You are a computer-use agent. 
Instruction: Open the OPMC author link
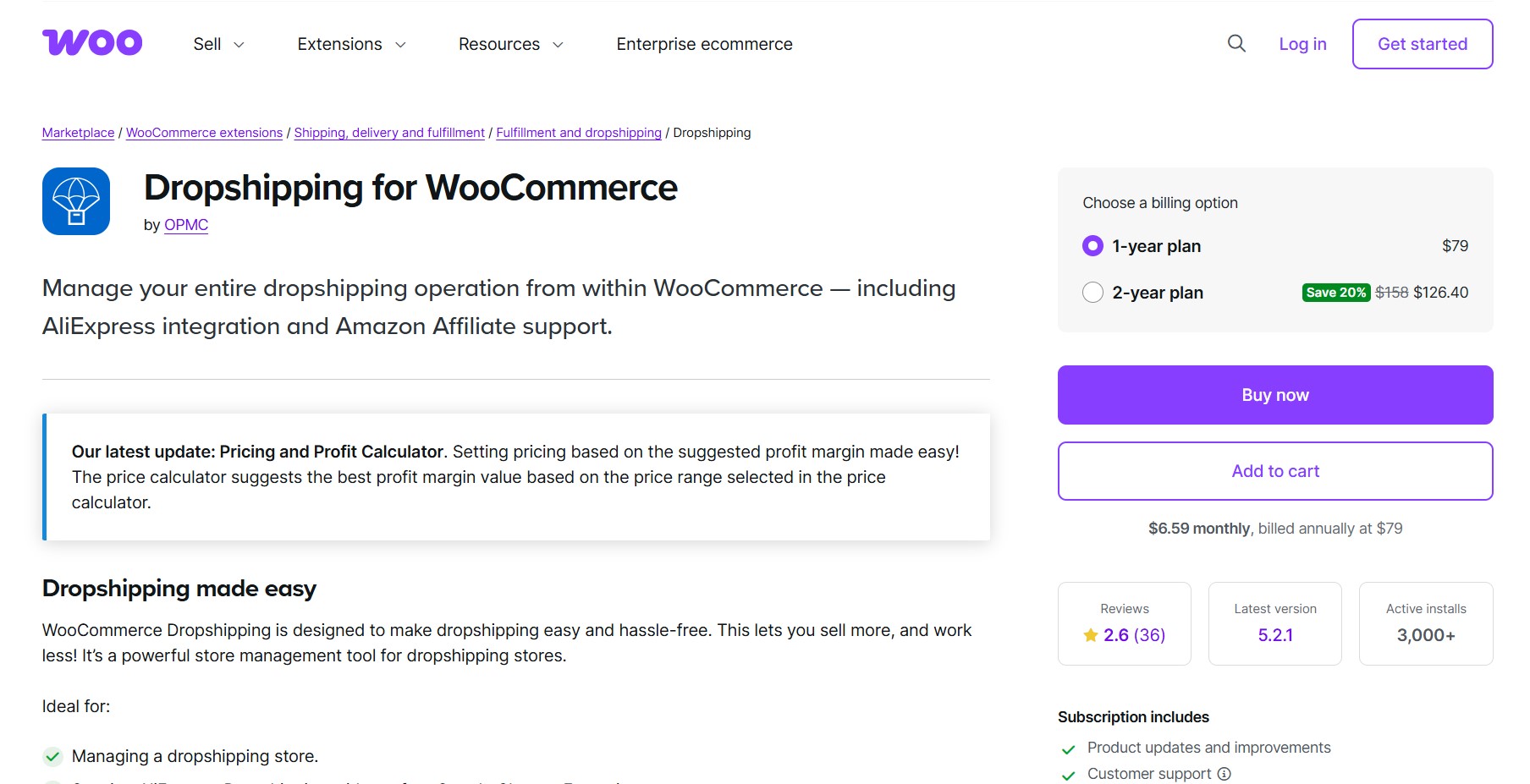point(185,224)
